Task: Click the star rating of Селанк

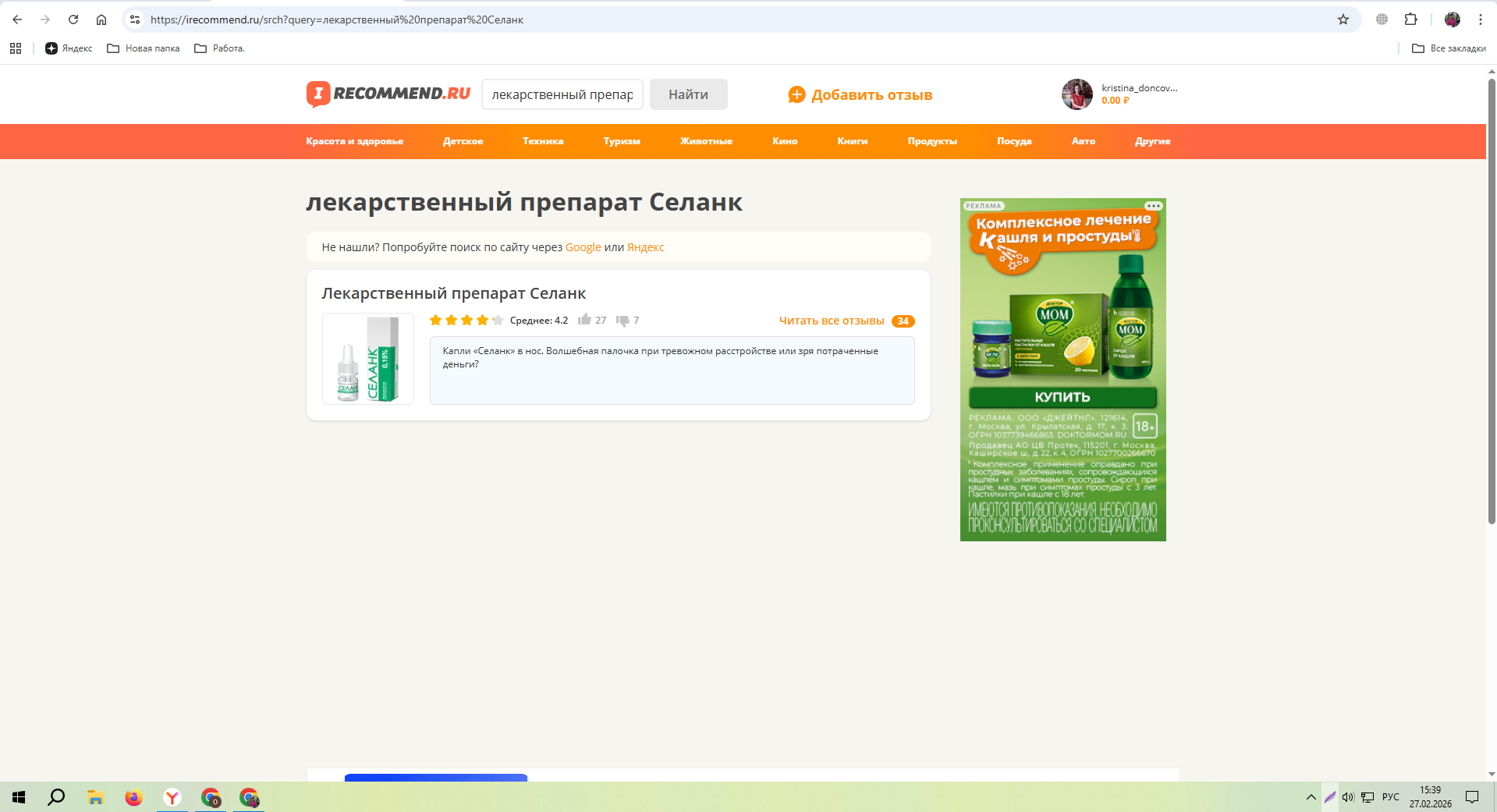Action: point(466,320)
